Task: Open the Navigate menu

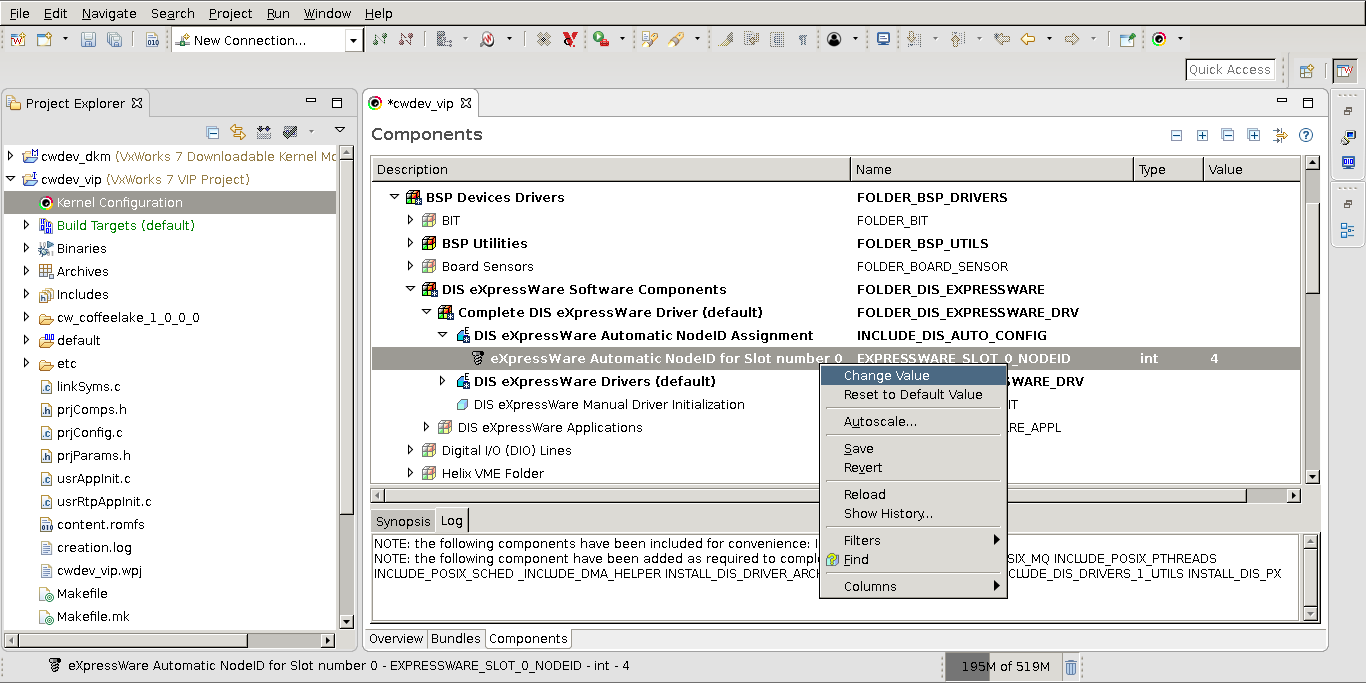Action: (x=109, y=13)
